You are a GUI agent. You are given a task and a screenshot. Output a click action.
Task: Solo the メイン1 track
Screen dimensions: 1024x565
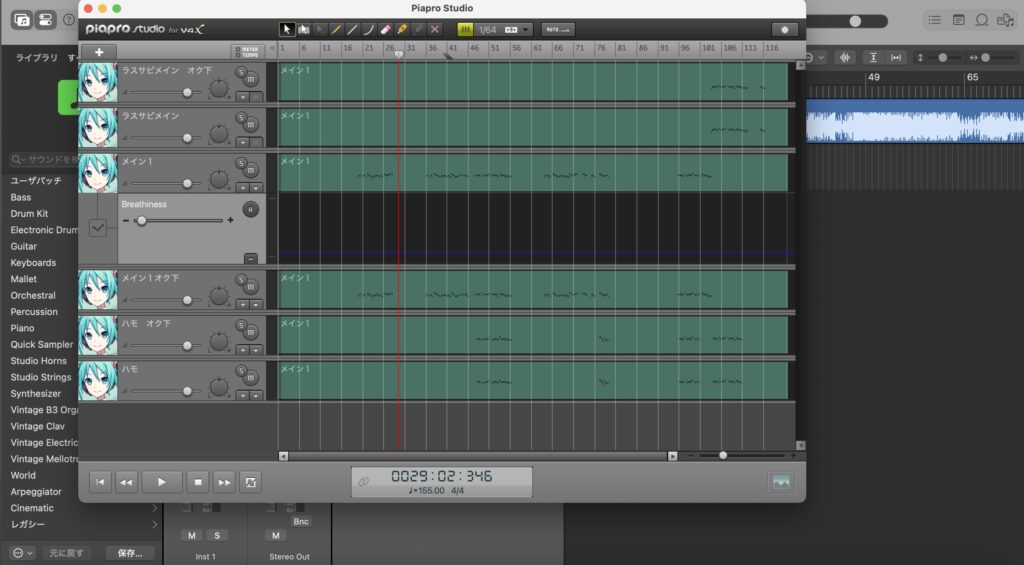pos(240,163)
